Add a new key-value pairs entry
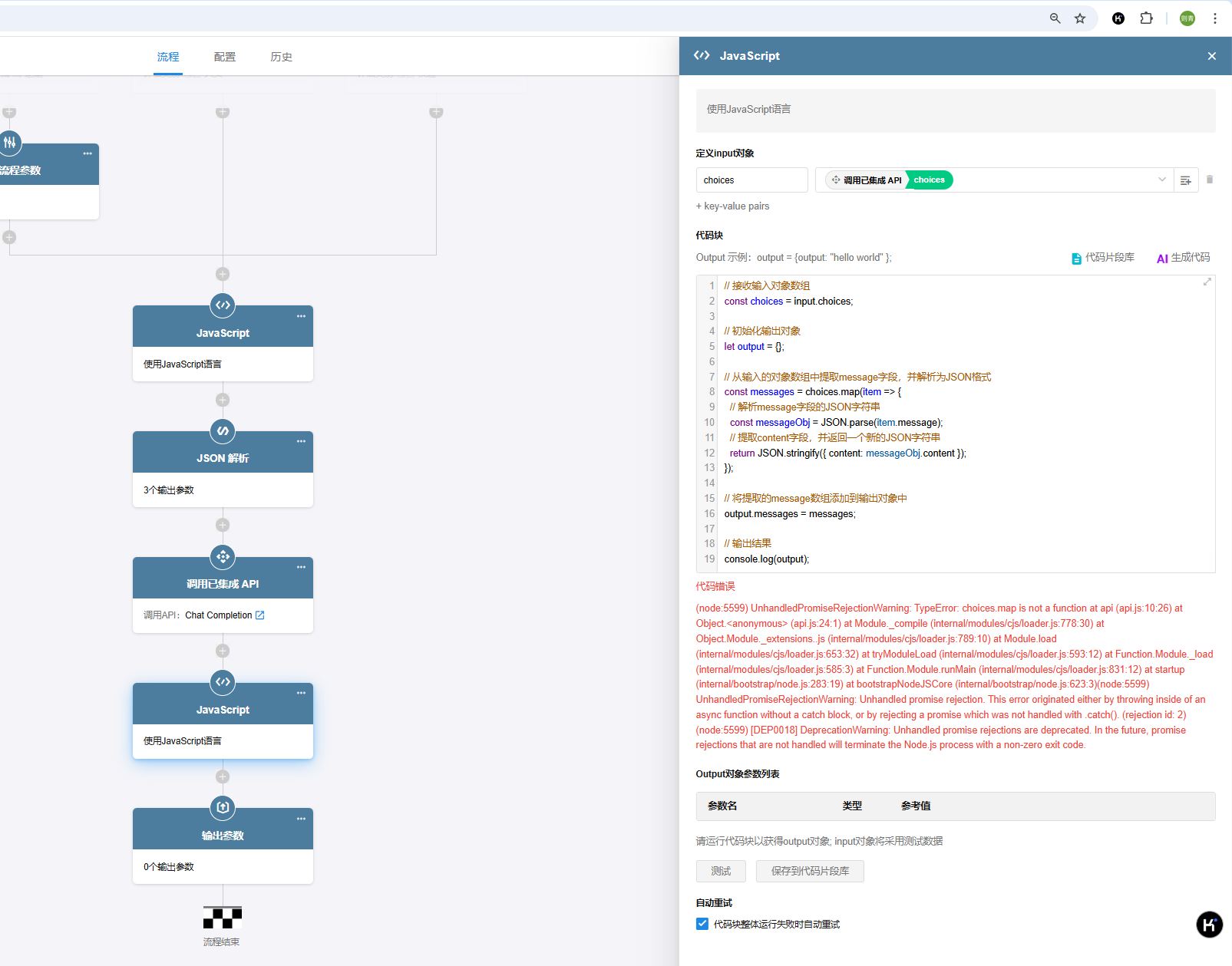Image resolution: width=1232 pixels, height=966 pixels. click(732, 206)
